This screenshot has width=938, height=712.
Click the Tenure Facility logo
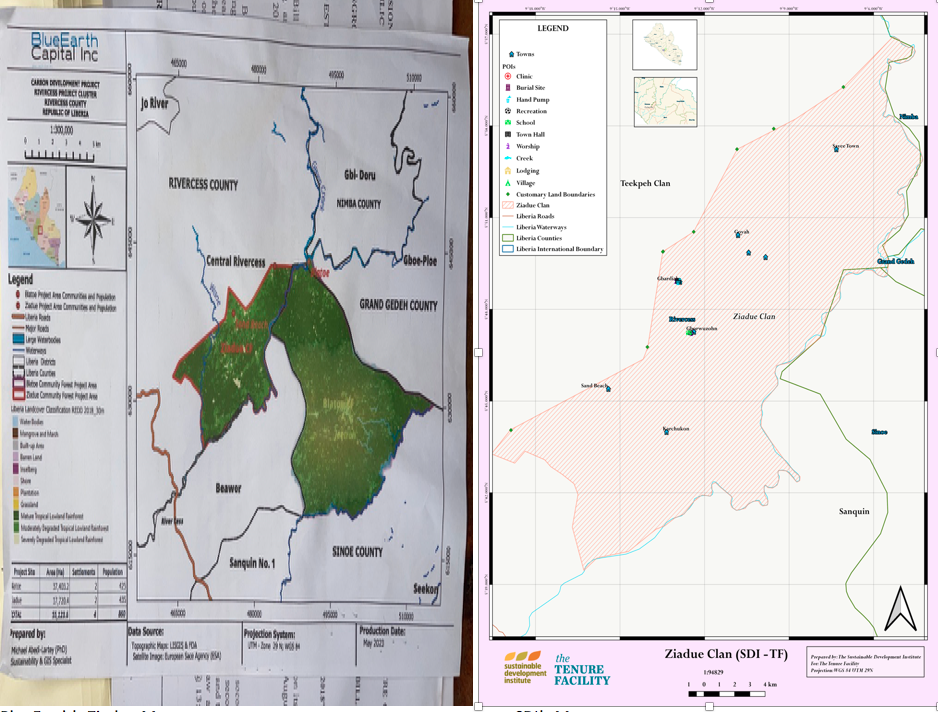tap(581, 669)
